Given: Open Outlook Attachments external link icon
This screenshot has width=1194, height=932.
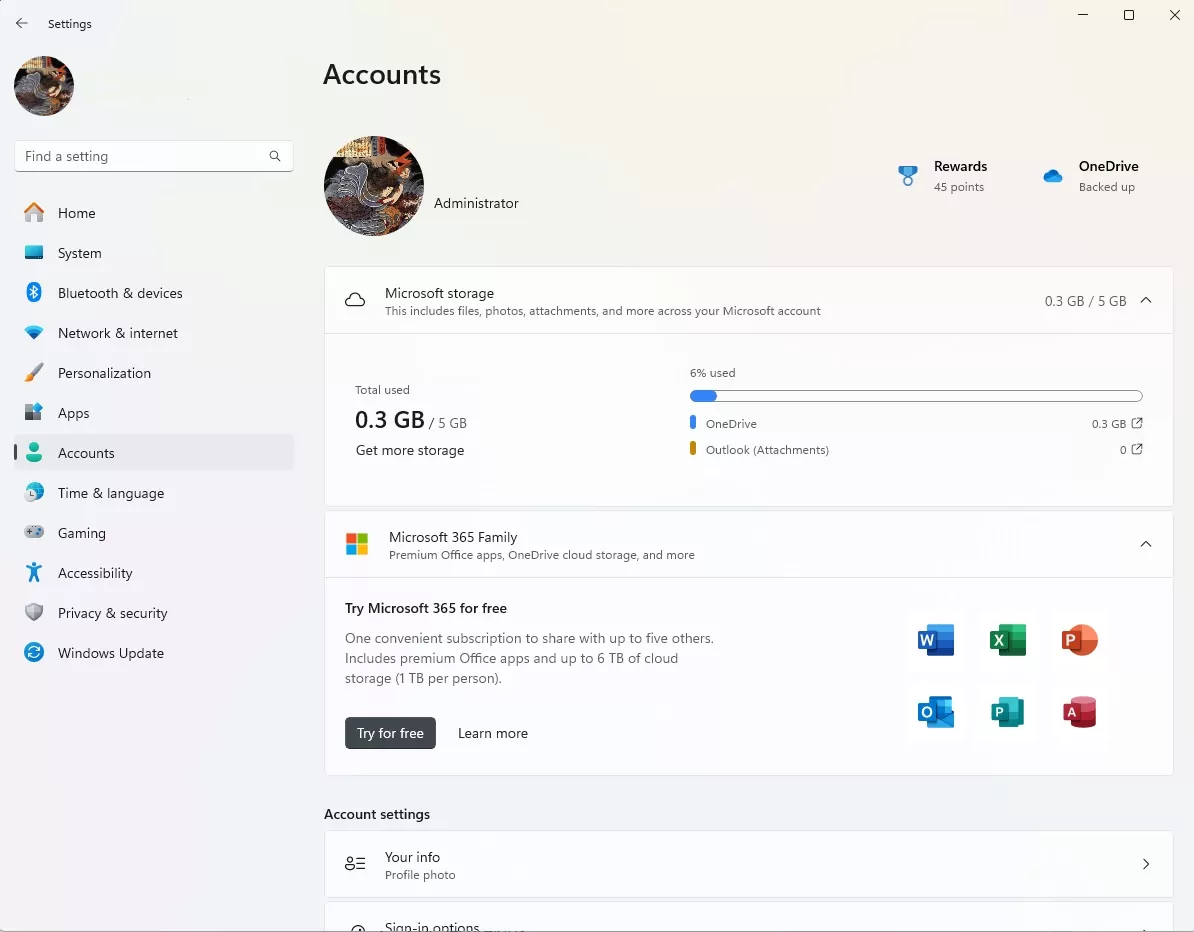Looking at the screenshot, I should tap(1137, 449).
